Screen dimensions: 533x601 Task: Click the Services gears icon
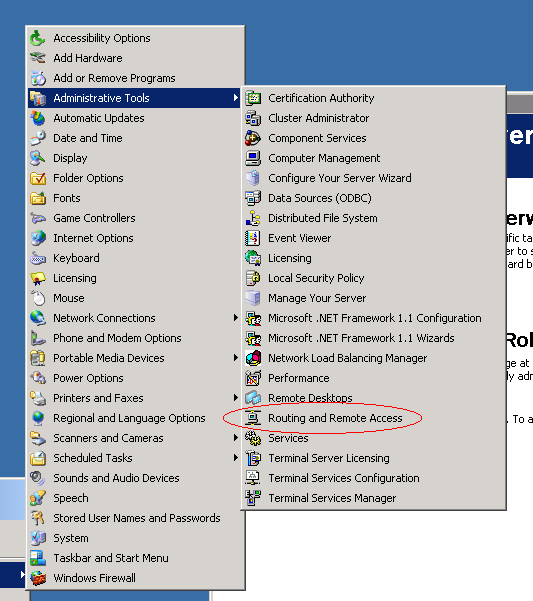[x=253, y=438]
